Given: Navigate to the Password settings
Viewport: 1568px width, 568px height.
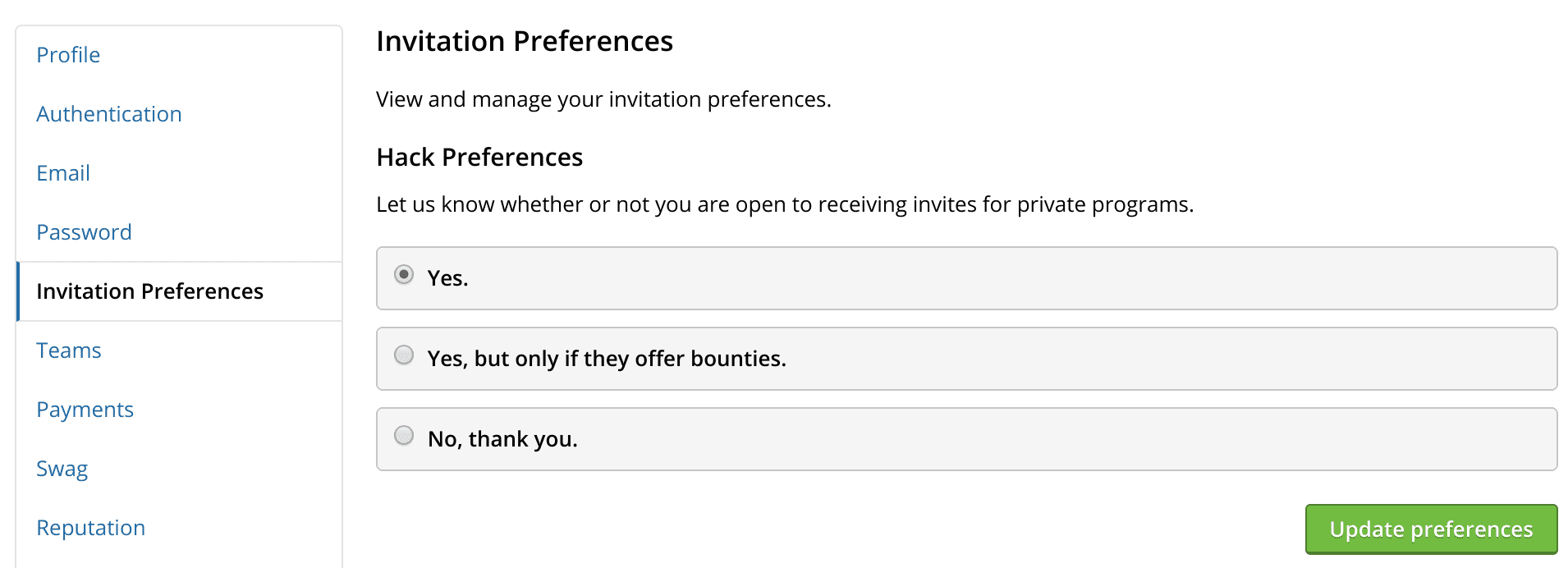Looking at the screenshot, I should (x=84, y=232).
